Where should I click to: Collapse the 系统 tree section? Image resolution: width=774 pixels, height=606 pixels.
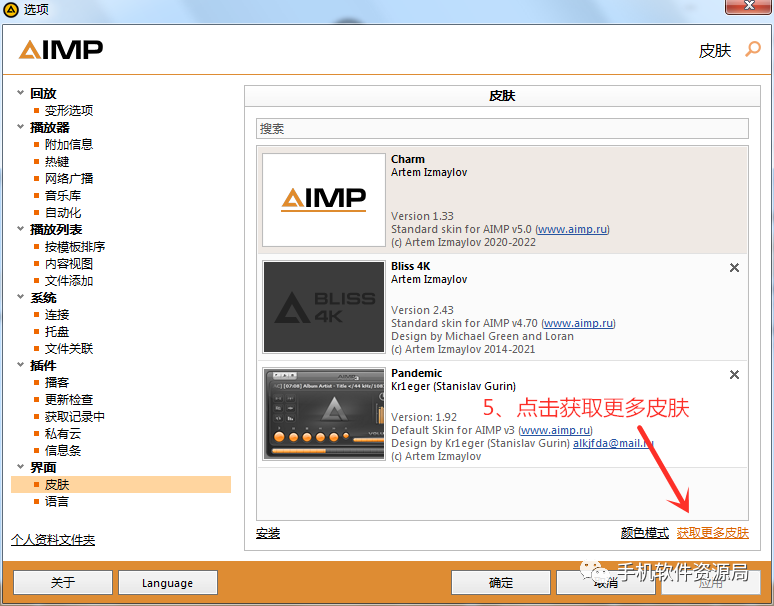20,297
